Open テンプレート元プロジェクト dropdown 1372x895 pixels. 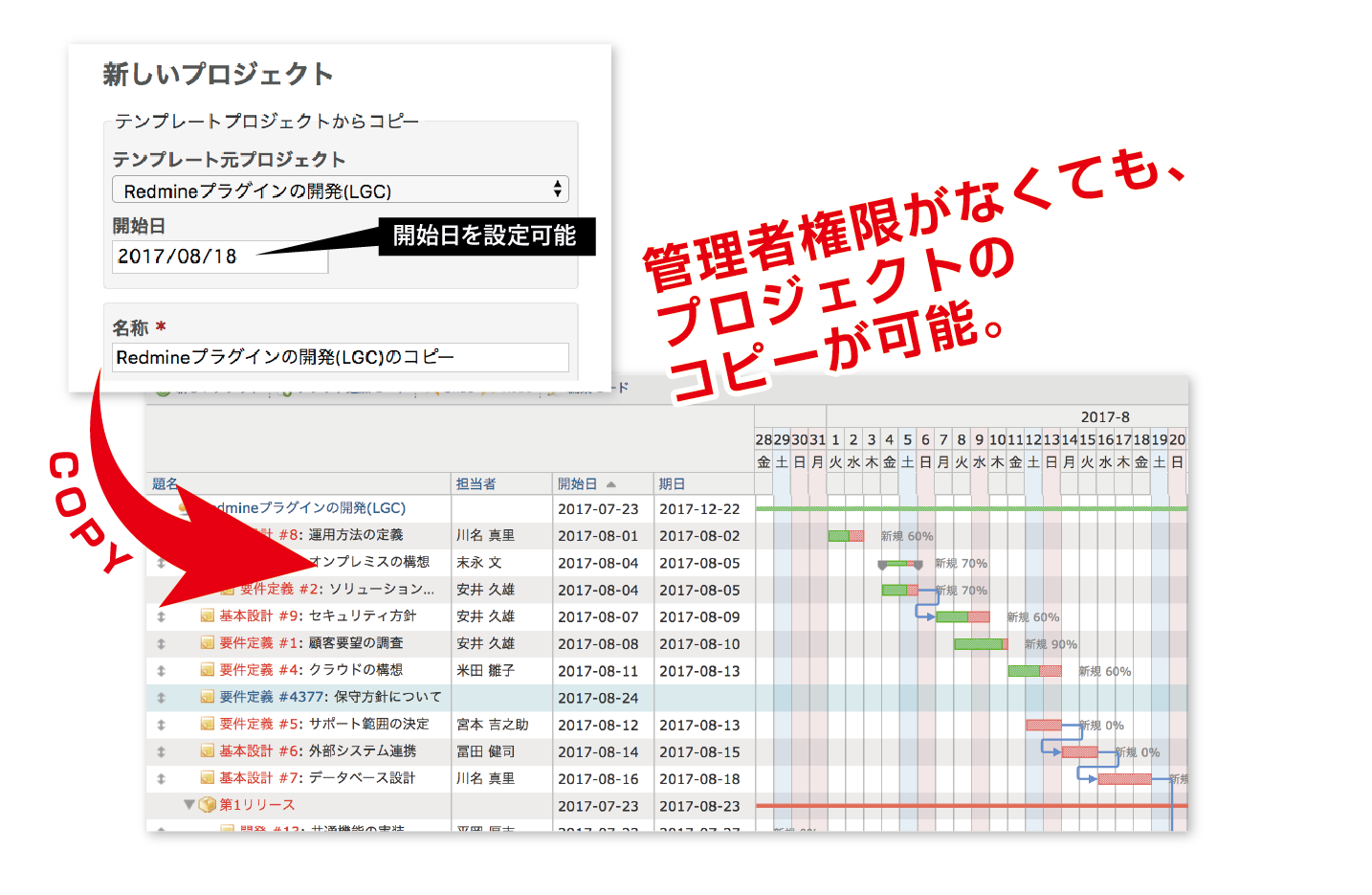(341, 190)
